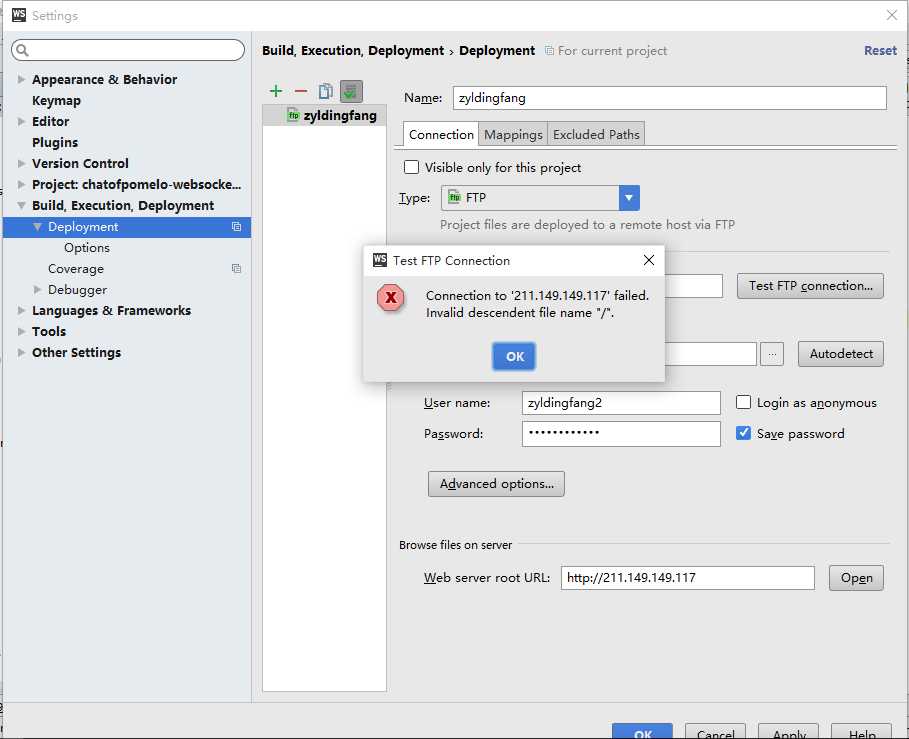
Task: Click the browse ellipsis button for root path
Action: tap(772, 354)
